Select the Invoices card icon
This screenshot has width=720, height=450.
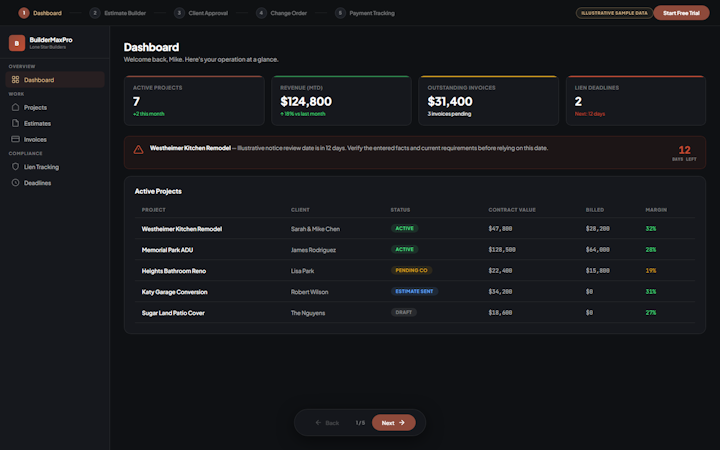(15, 139)
